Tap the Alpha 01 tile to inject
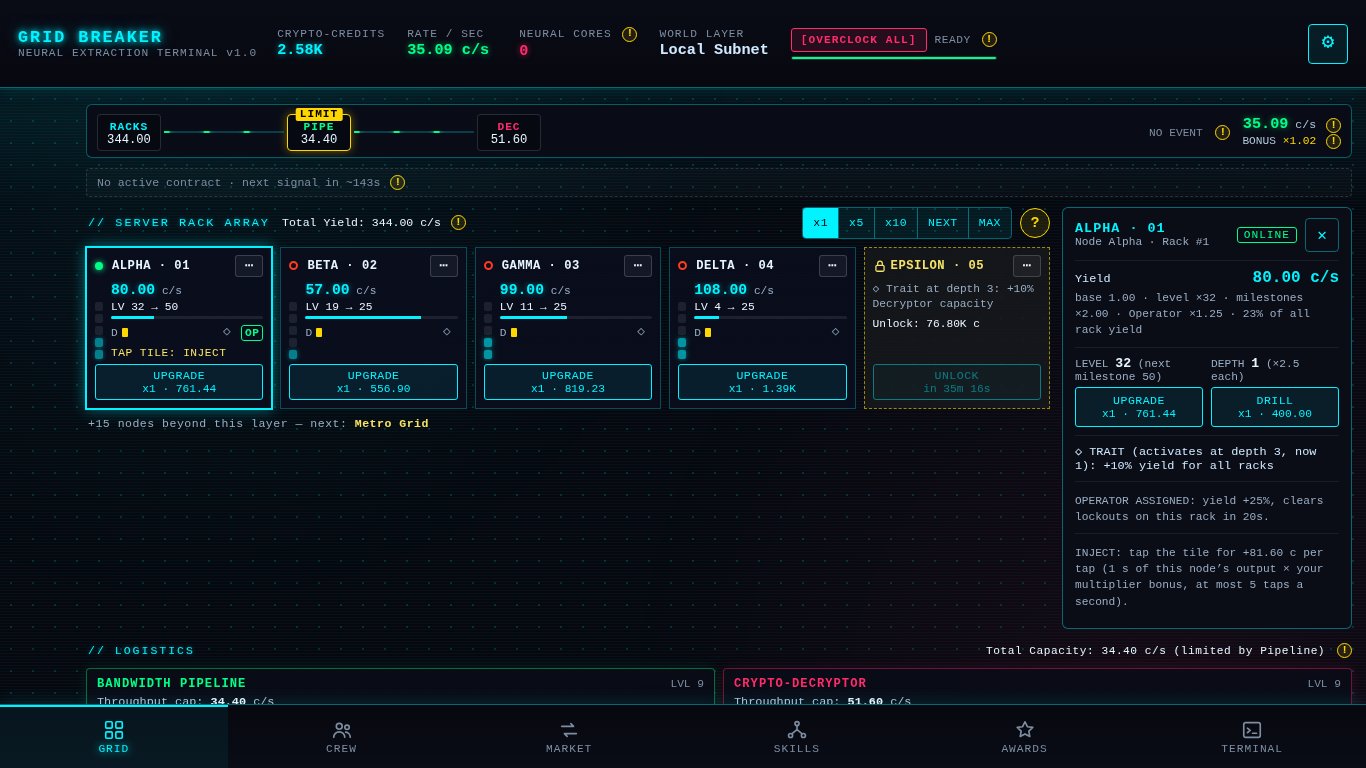The height and width of the screenshot is (768, 1366). (179, 328)
